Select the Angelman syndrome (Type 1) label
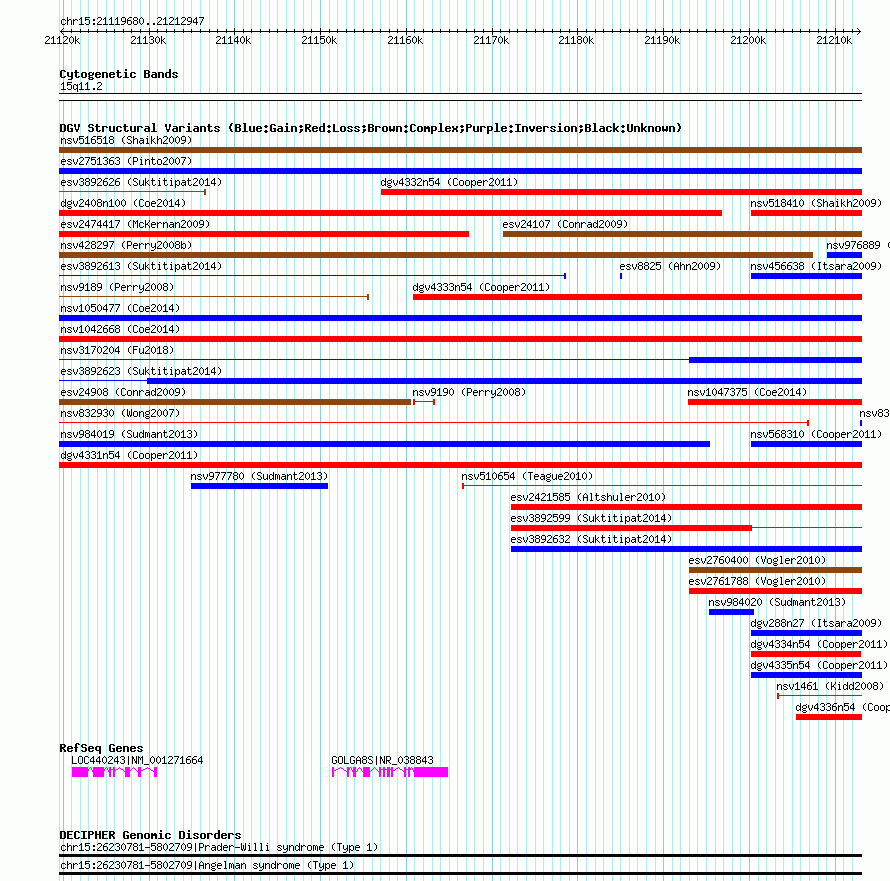Viewport: 890px width, 881px height. [x=207, y=866]
